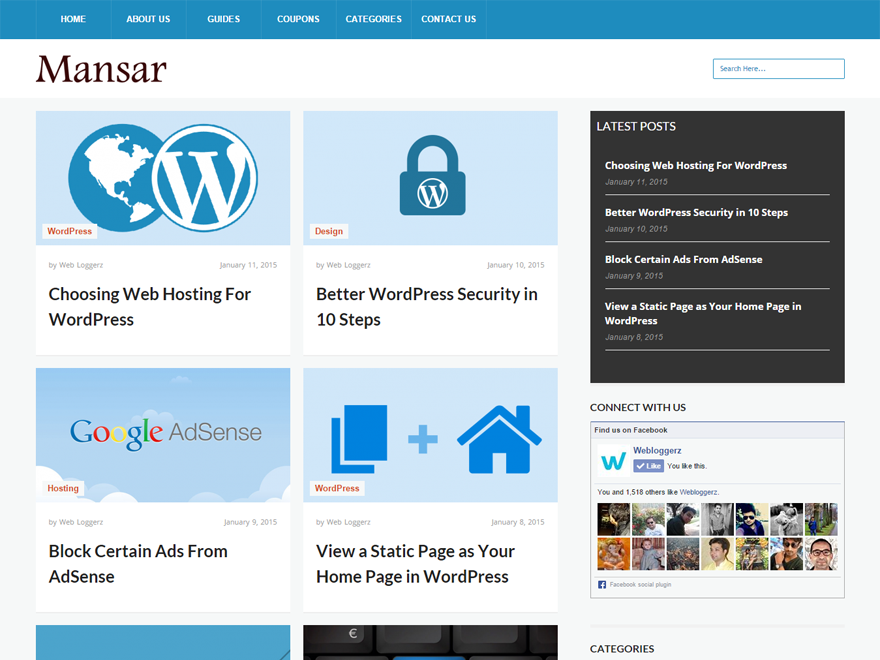Open the Home menu item

pyautogui.click(x=72, y=19)
